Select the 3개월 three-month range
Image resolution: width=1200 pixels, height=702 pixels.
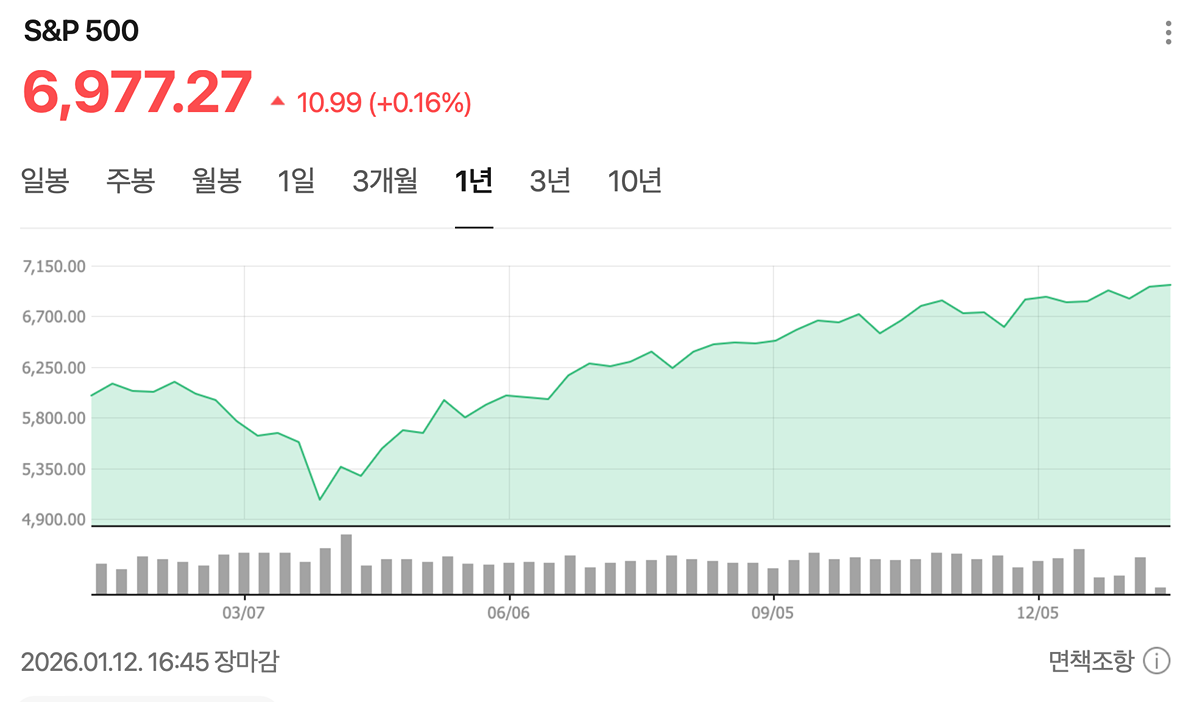pyautogui.click(x=385, y=182)
